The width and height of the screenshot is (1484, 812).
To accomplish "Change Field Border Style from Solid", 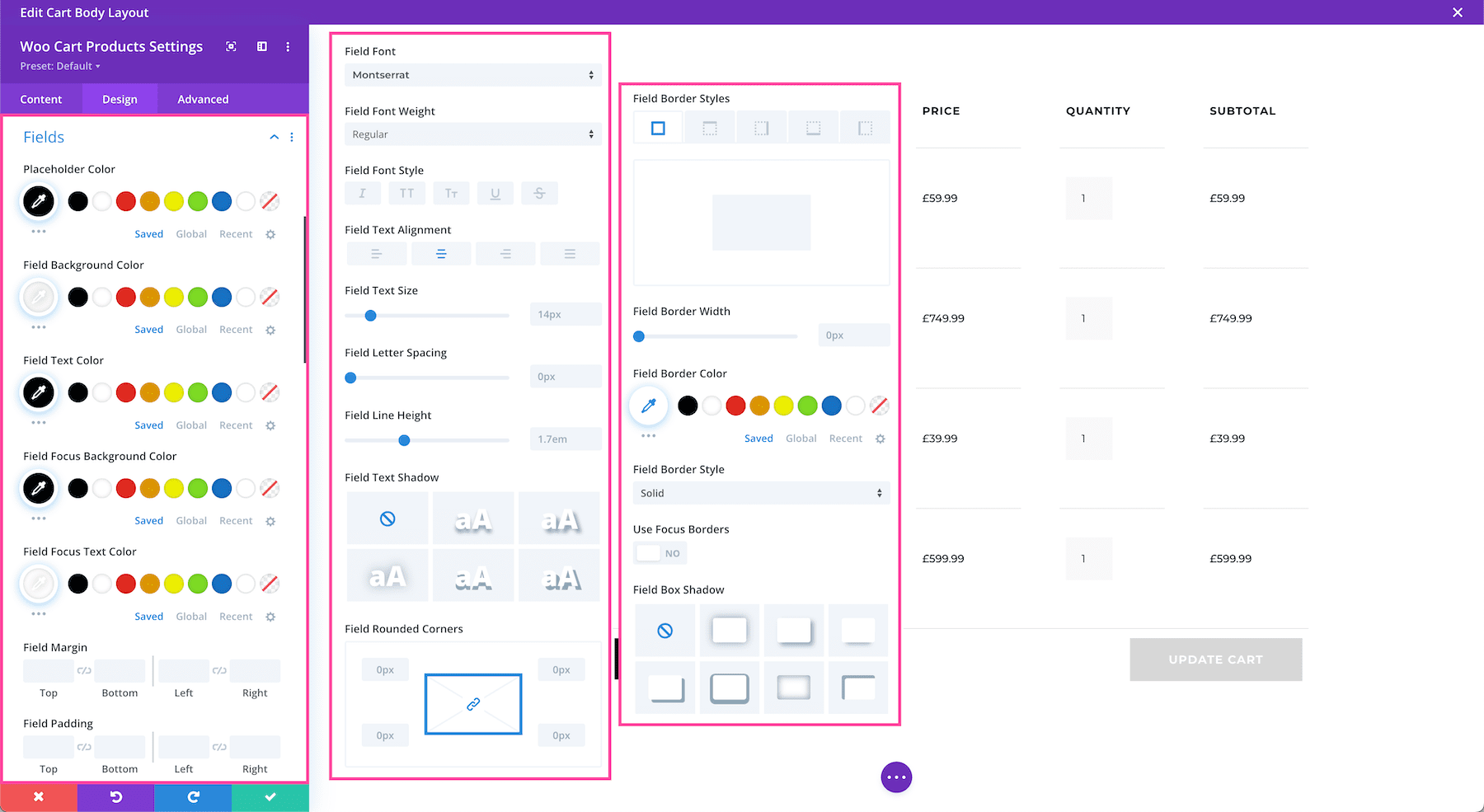I will tap(760, 492).
